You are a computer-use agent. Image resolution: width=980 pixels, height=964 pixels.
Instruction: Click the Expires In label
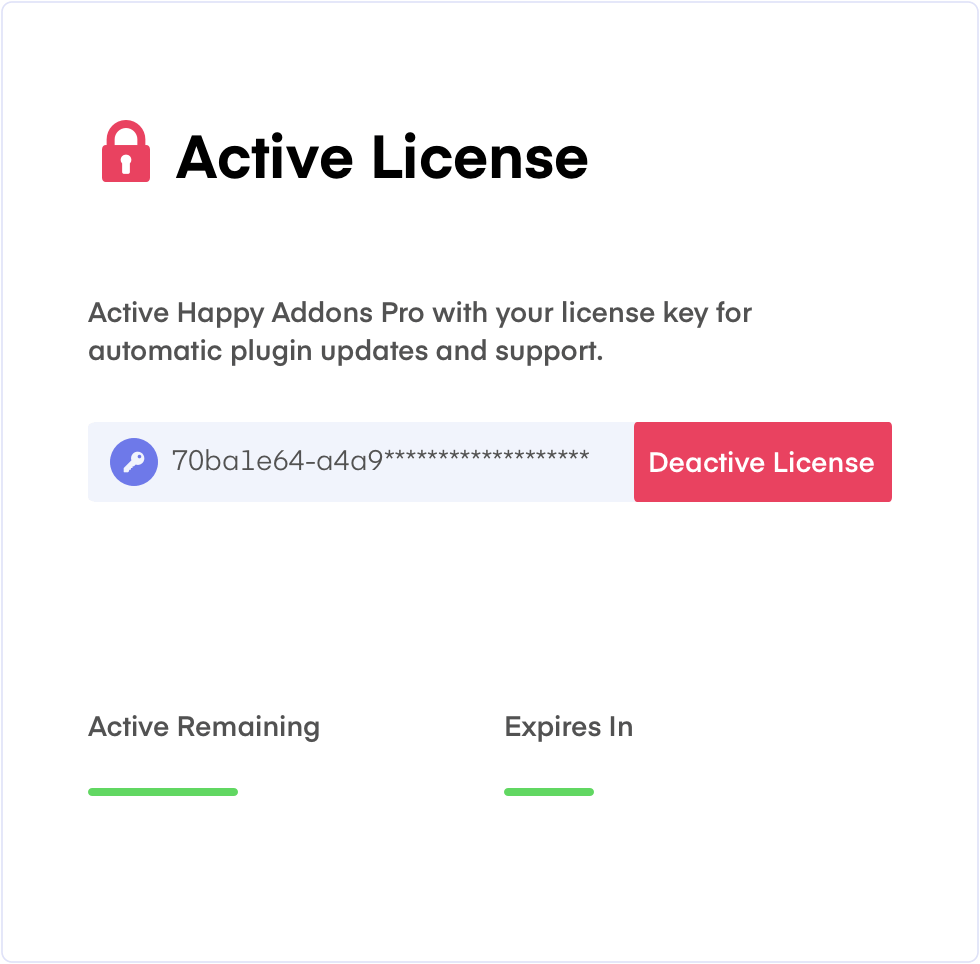[569, 727]
